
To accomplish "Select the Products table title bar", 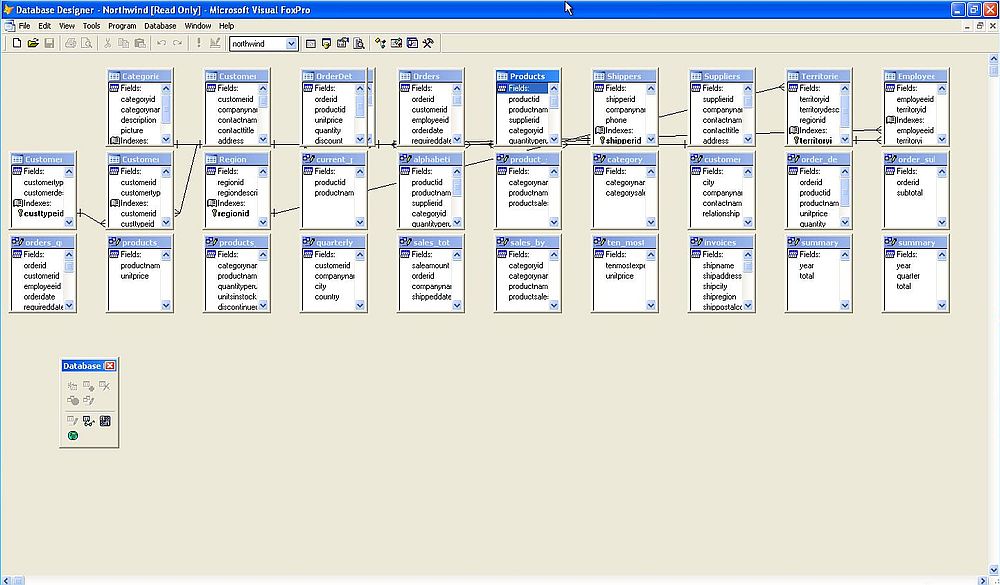I will coord(527,76).
